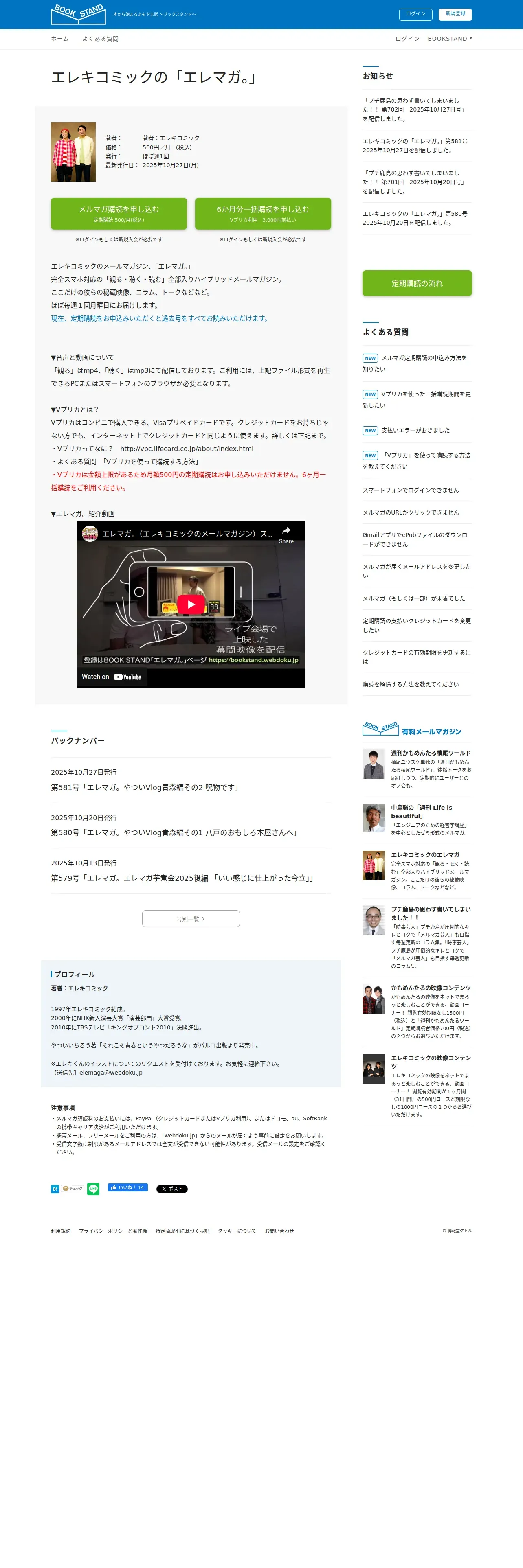The image size is (523, 1568).
Task: Open エレキコミックのエレマガ sidebar title
Action: (x=425, y=854)
